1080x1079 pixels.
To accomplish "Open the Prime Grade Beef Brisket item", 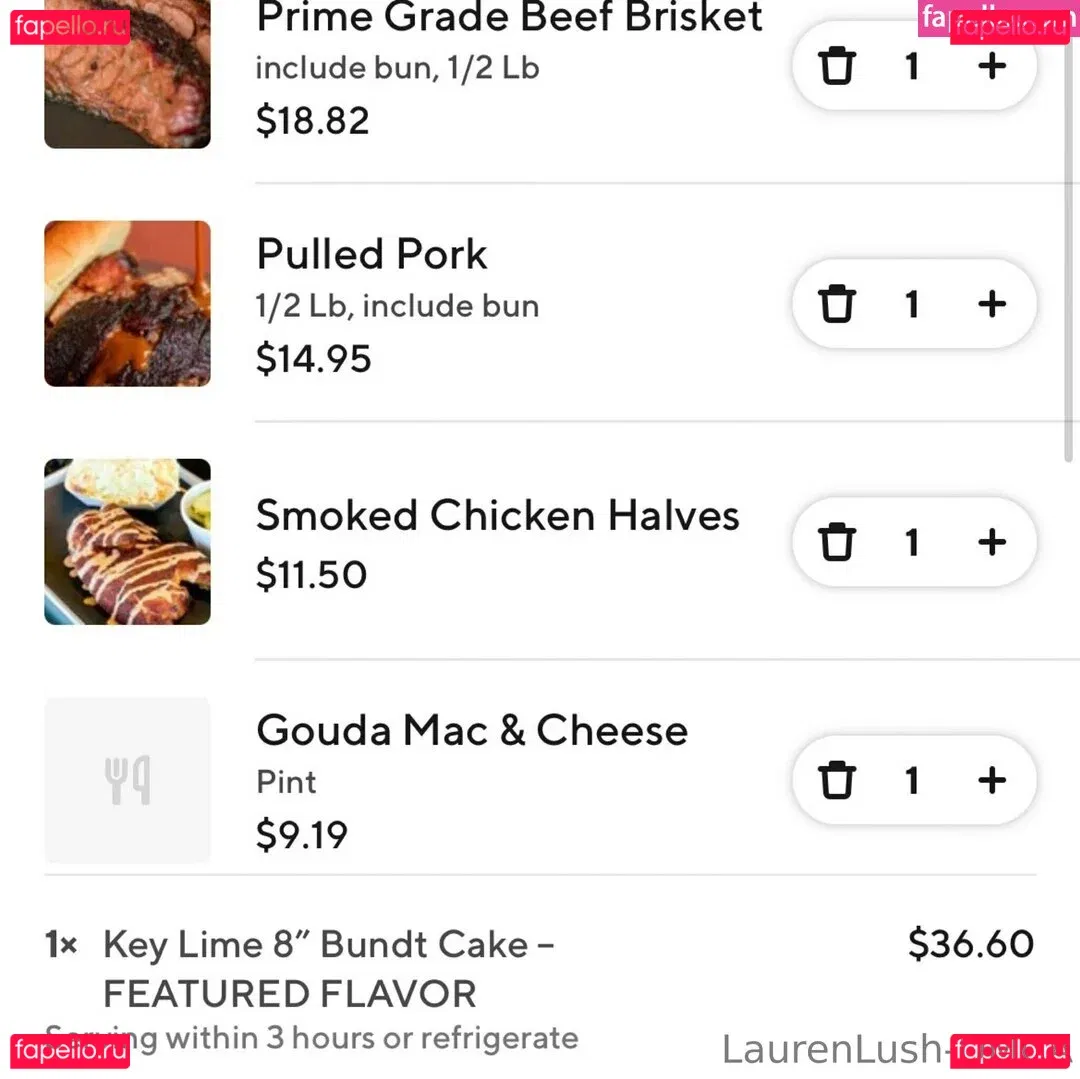I will click(508, 18).
